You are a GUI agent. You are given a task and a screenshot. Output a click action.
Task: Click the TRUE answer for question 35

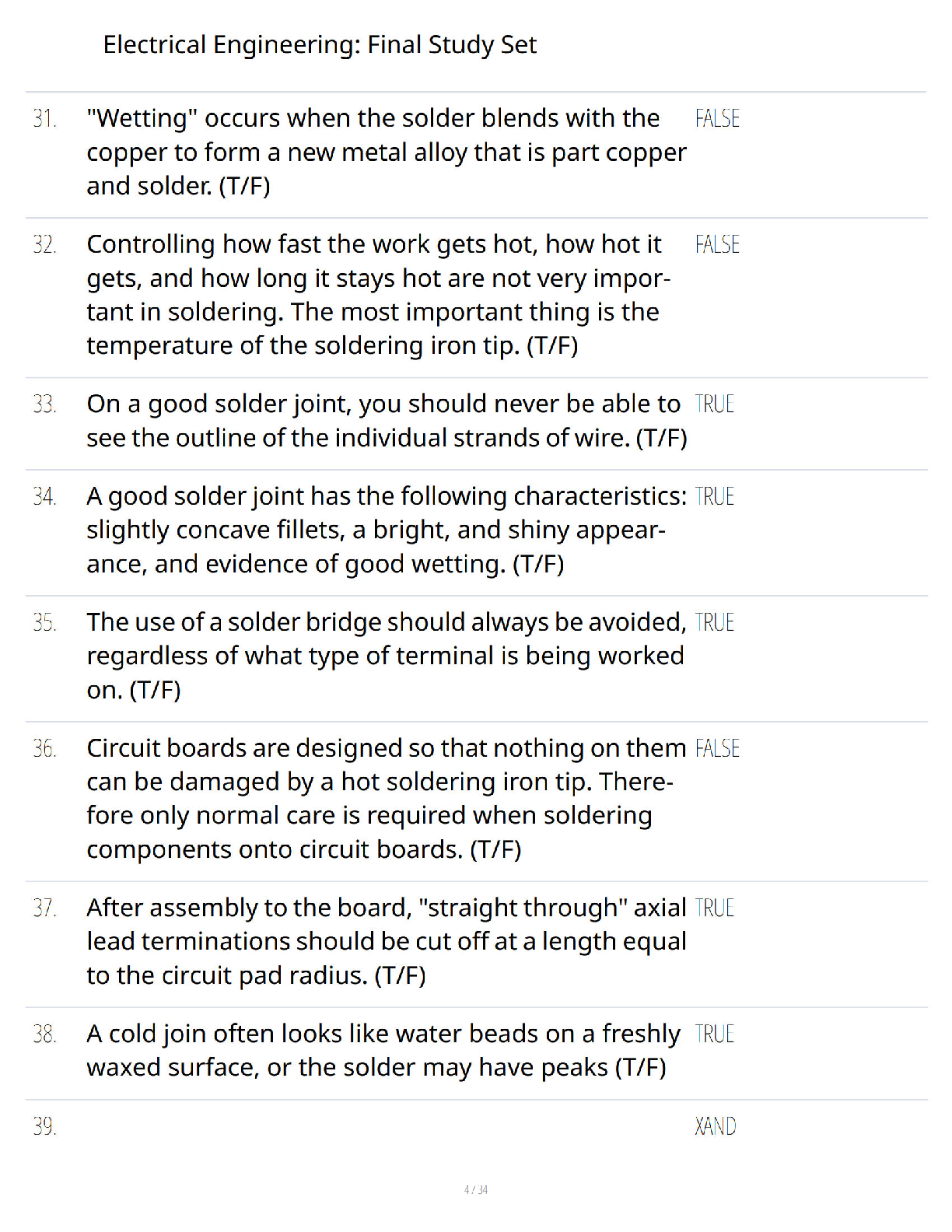click(714, 622)
